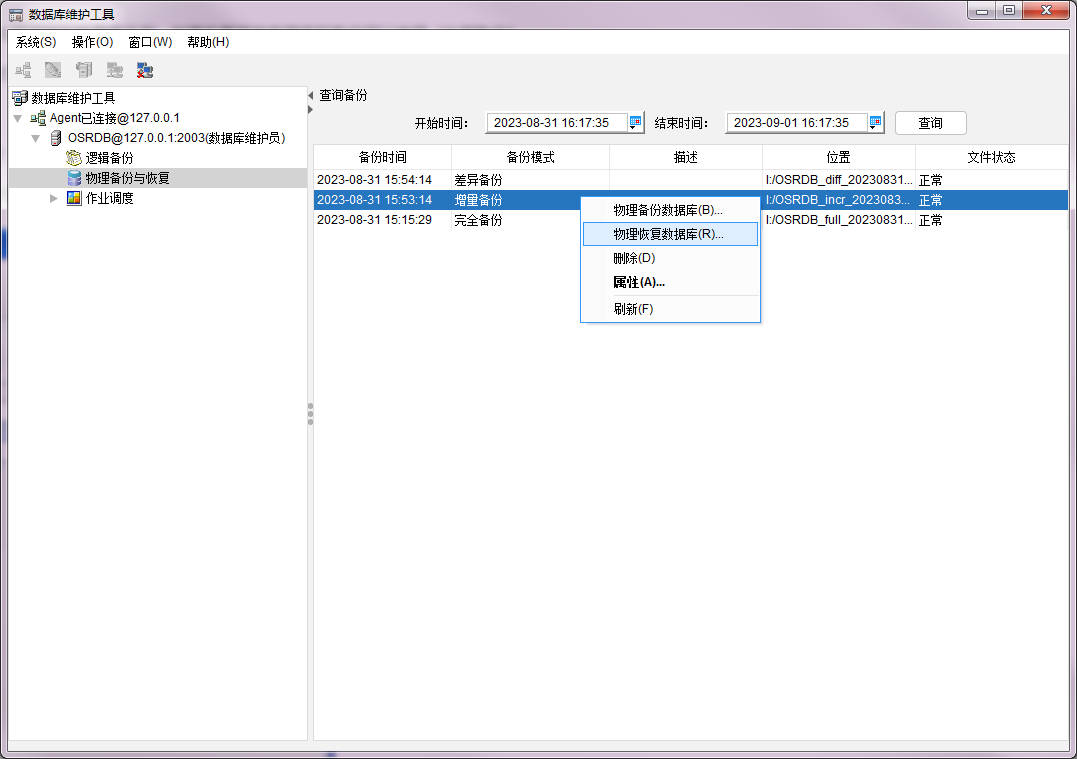Select 删除(D) in the context menu

pos(634,258)
